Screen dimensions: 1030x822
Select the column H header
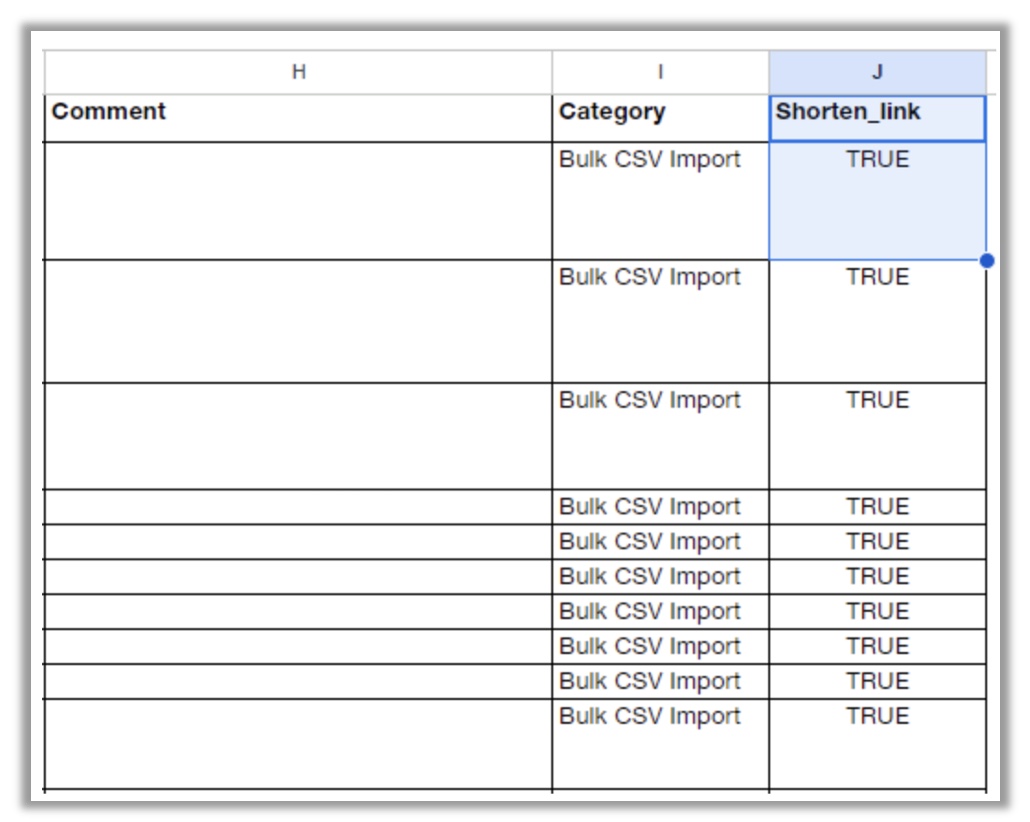coord(298,72)
